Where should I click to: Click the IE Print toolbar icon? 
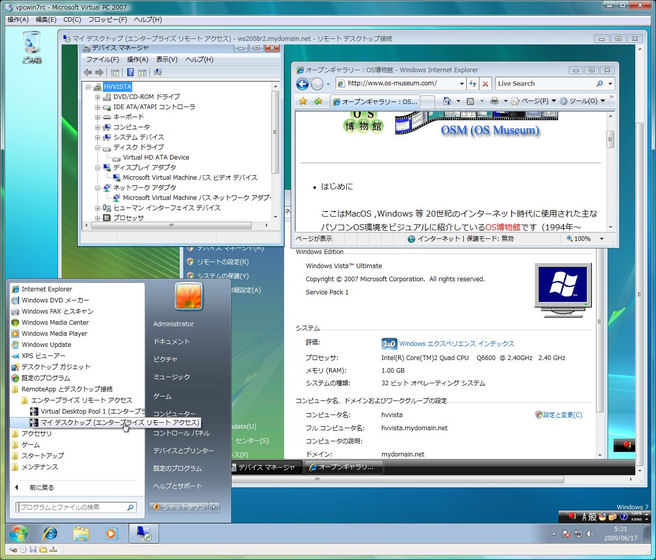point(495,101)
